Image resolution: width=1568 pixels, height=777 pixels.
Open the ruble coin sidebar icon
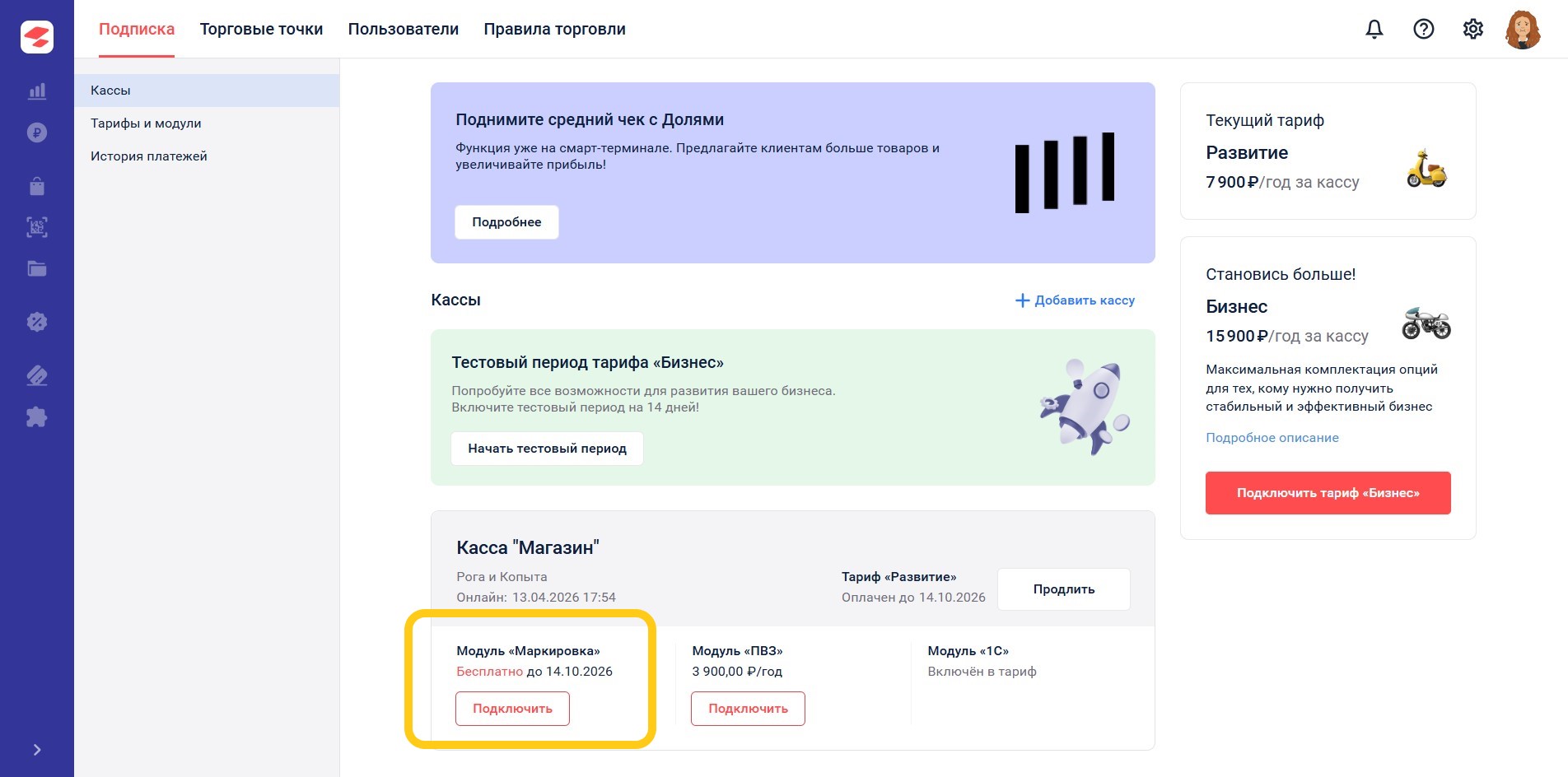tap(37, 133)
